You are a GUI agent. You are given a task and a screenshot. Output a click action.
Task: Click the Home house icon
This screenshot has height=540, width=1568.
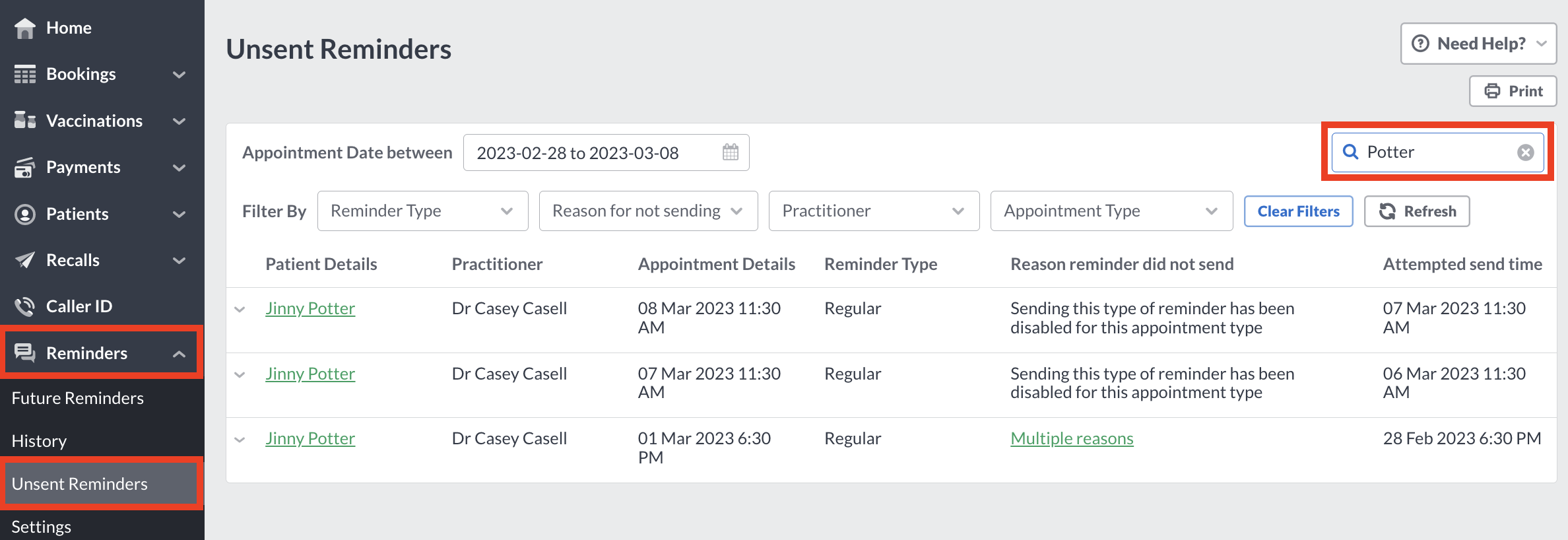tap(25, 28)
